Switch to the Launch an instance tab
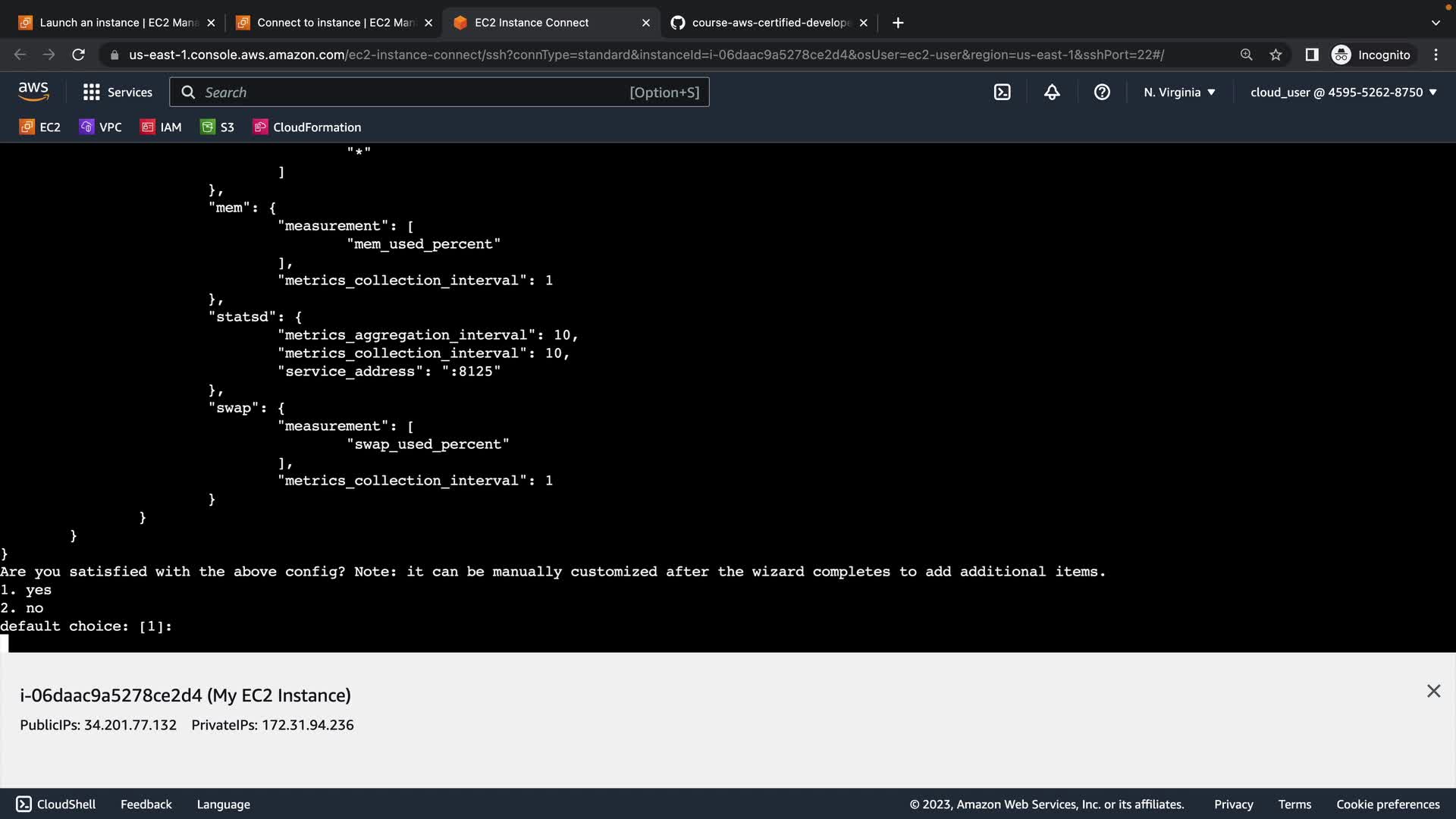This screenshot has height=819, width=1456. [114, 23]
